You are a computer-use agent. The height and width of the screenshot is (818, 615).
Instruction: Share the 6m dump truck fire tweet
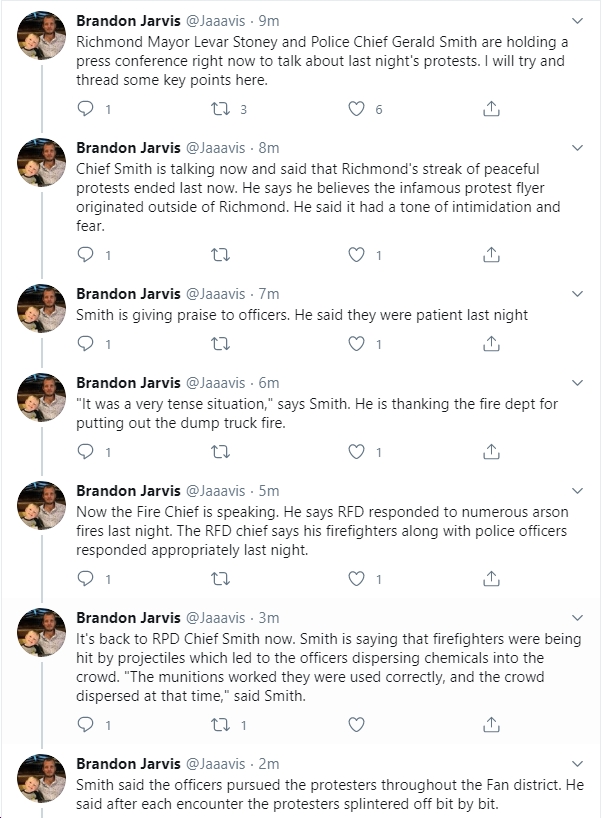491,451
